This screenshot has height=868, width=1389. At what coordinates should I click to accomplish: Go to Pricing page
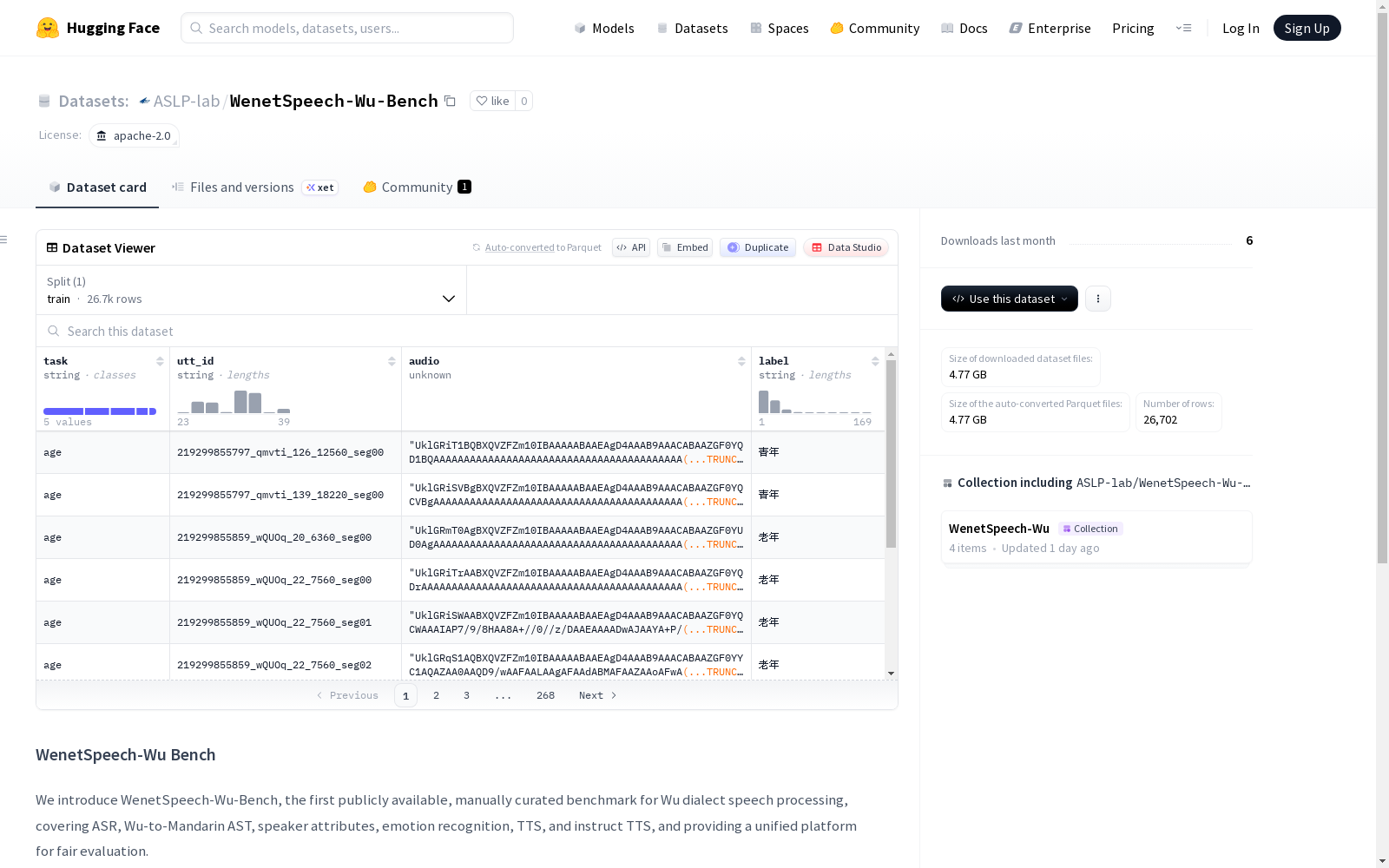[x=1133, y=28]
